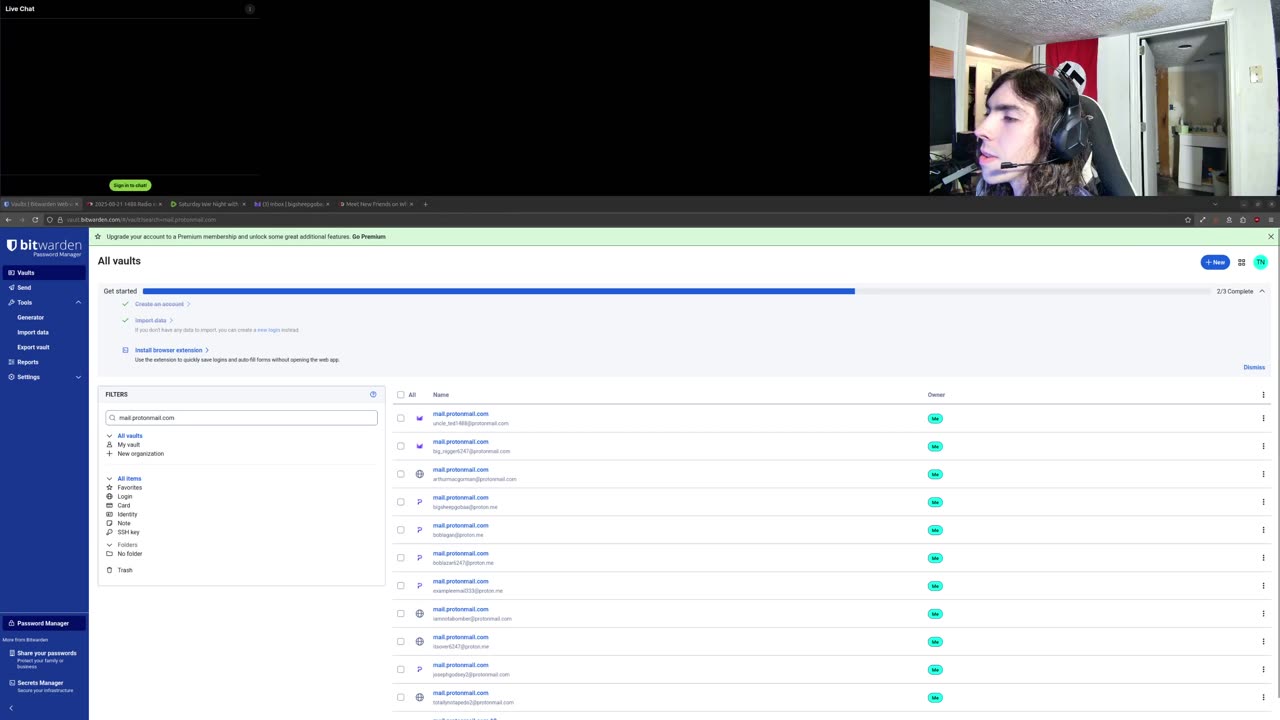Switch to Meet New Friends browser tab
The height and width of the screenshot is (720, 1280).
click(374, 204)
